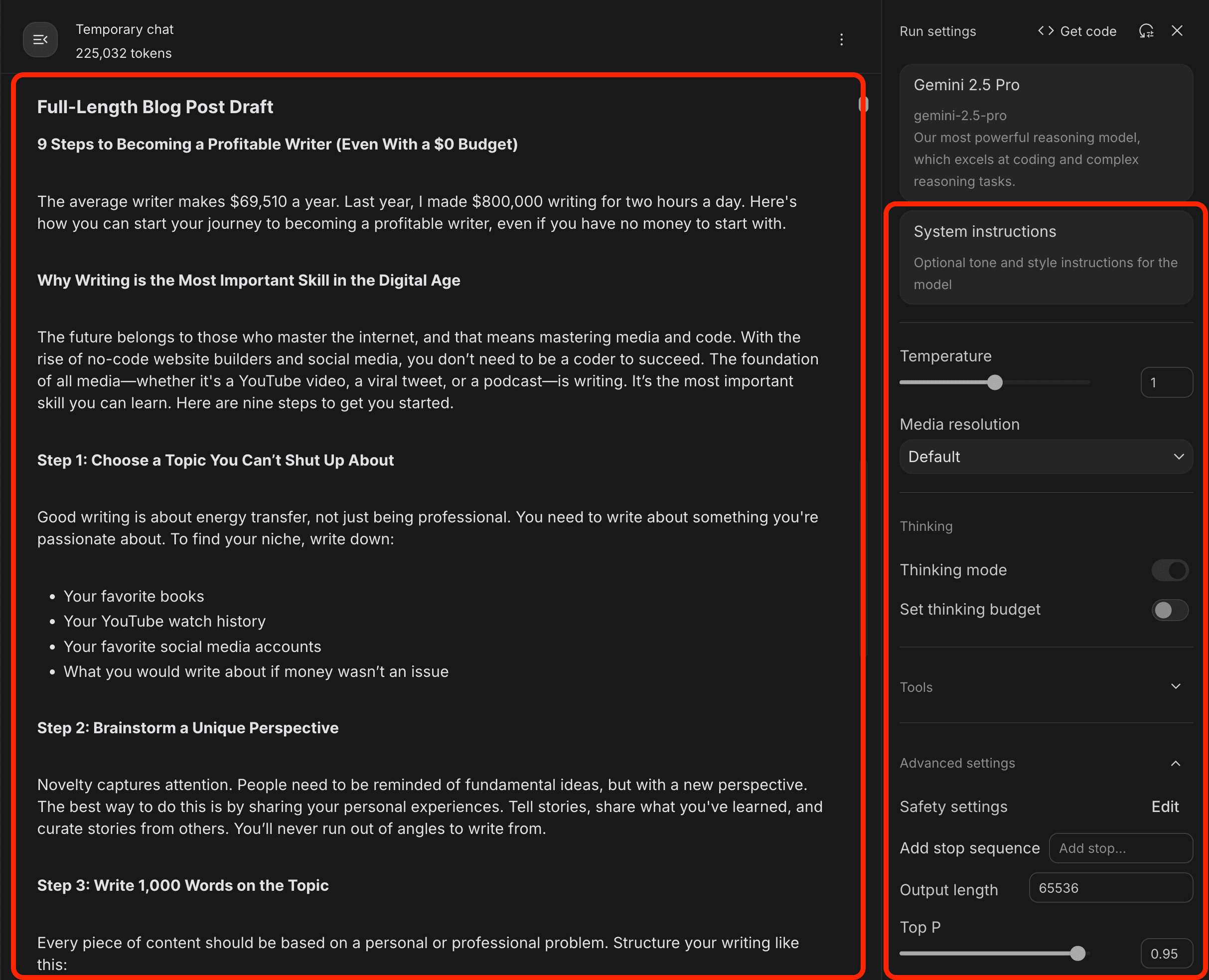Click the Temperature slider handle
This screenshot has width=1209, height=980.
tap(995, 383)
